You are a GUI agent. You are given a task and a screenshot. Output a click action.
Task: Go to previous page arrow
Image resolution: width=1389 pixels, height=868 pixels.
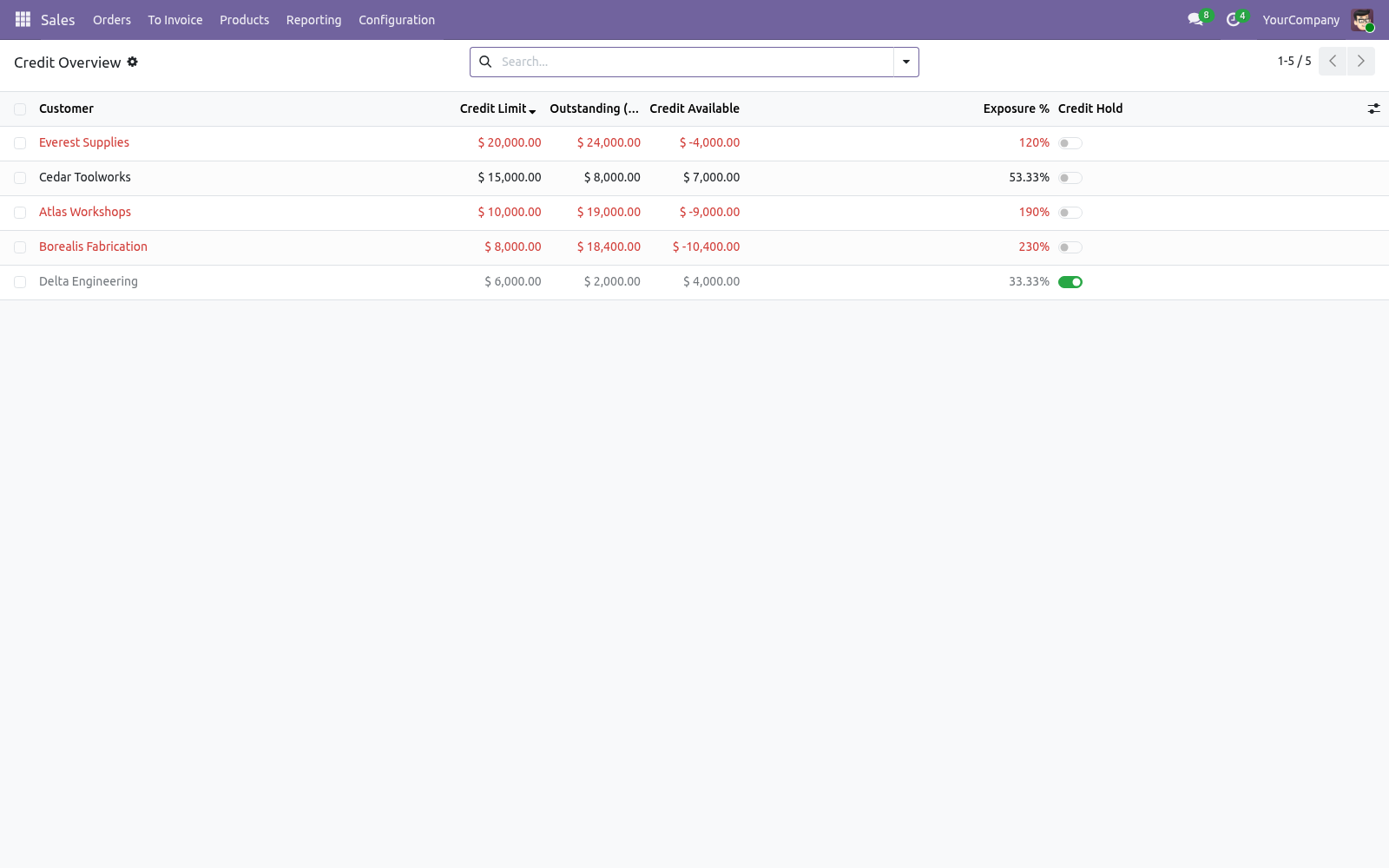tap(1333, 62)
